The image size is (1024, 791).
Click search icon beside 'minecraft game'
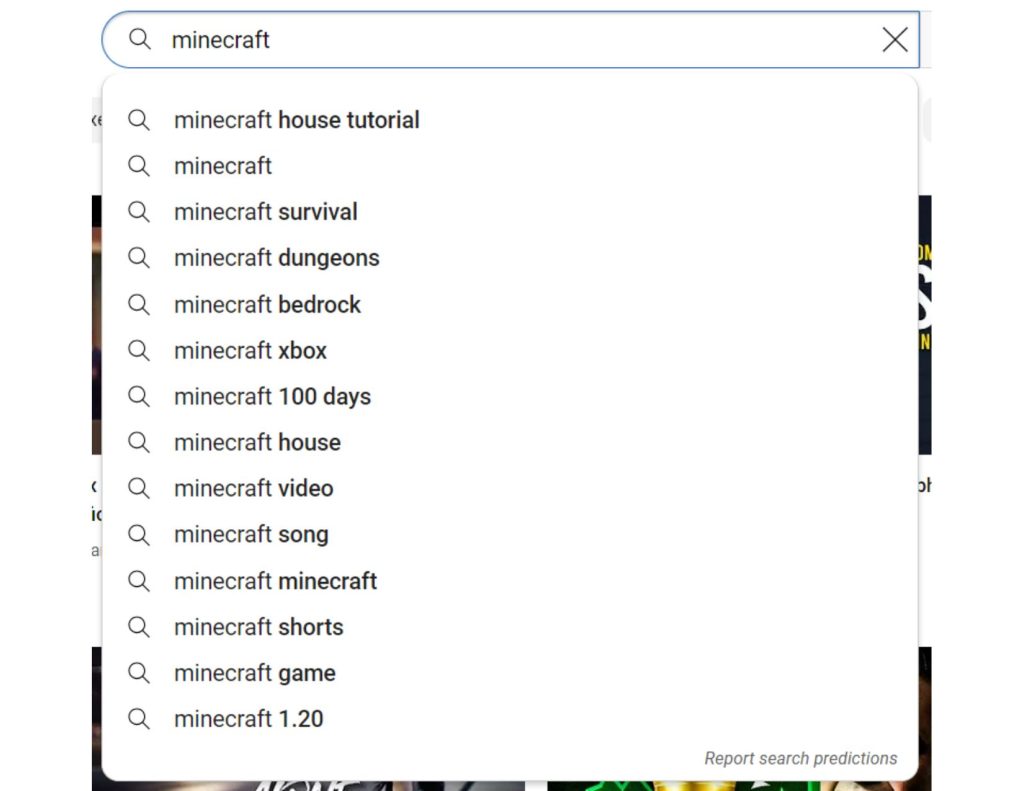pos(138,673)
